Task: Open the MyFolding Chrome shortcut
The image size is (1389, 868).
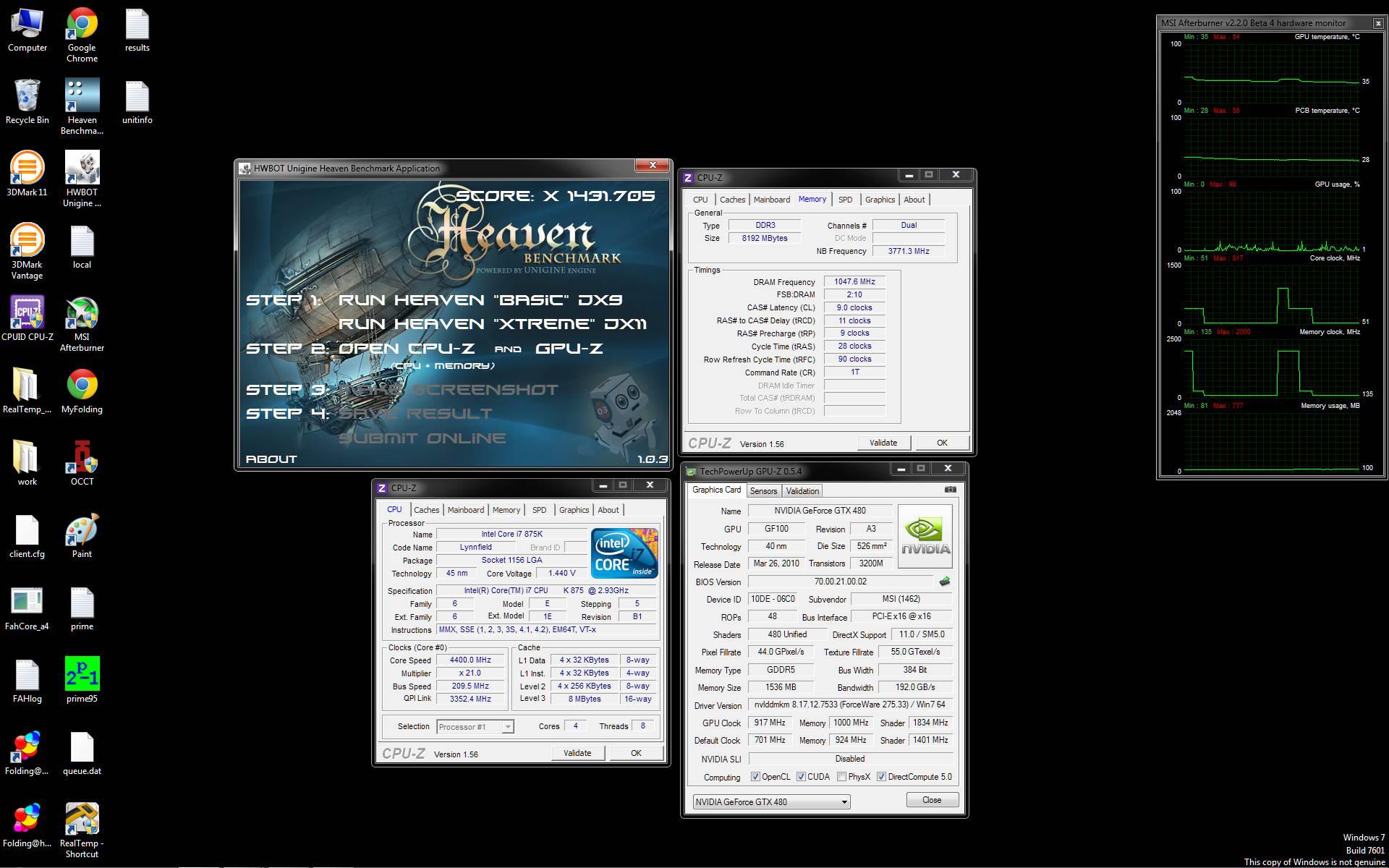Action: (82, 392)
